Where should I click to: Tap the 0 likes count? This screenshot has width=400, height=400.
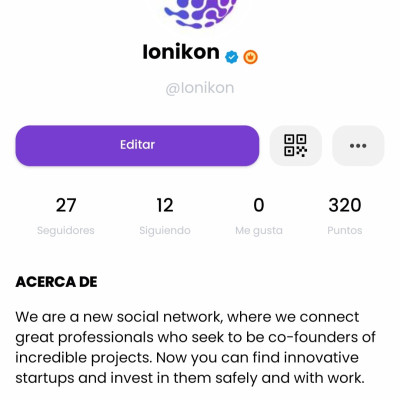259,205
